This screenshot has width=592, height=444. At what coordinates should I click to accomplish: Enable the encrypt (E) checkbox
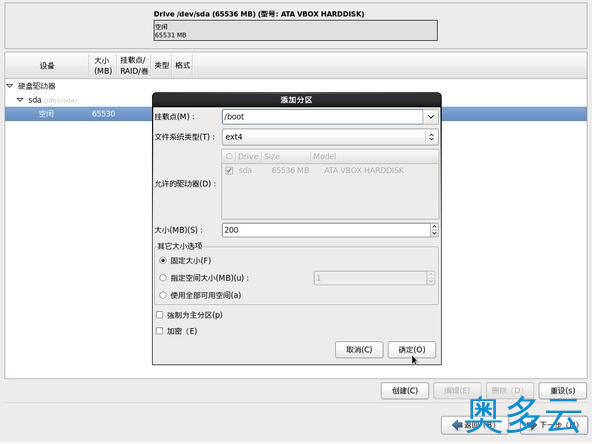click(x=160, y=331)
